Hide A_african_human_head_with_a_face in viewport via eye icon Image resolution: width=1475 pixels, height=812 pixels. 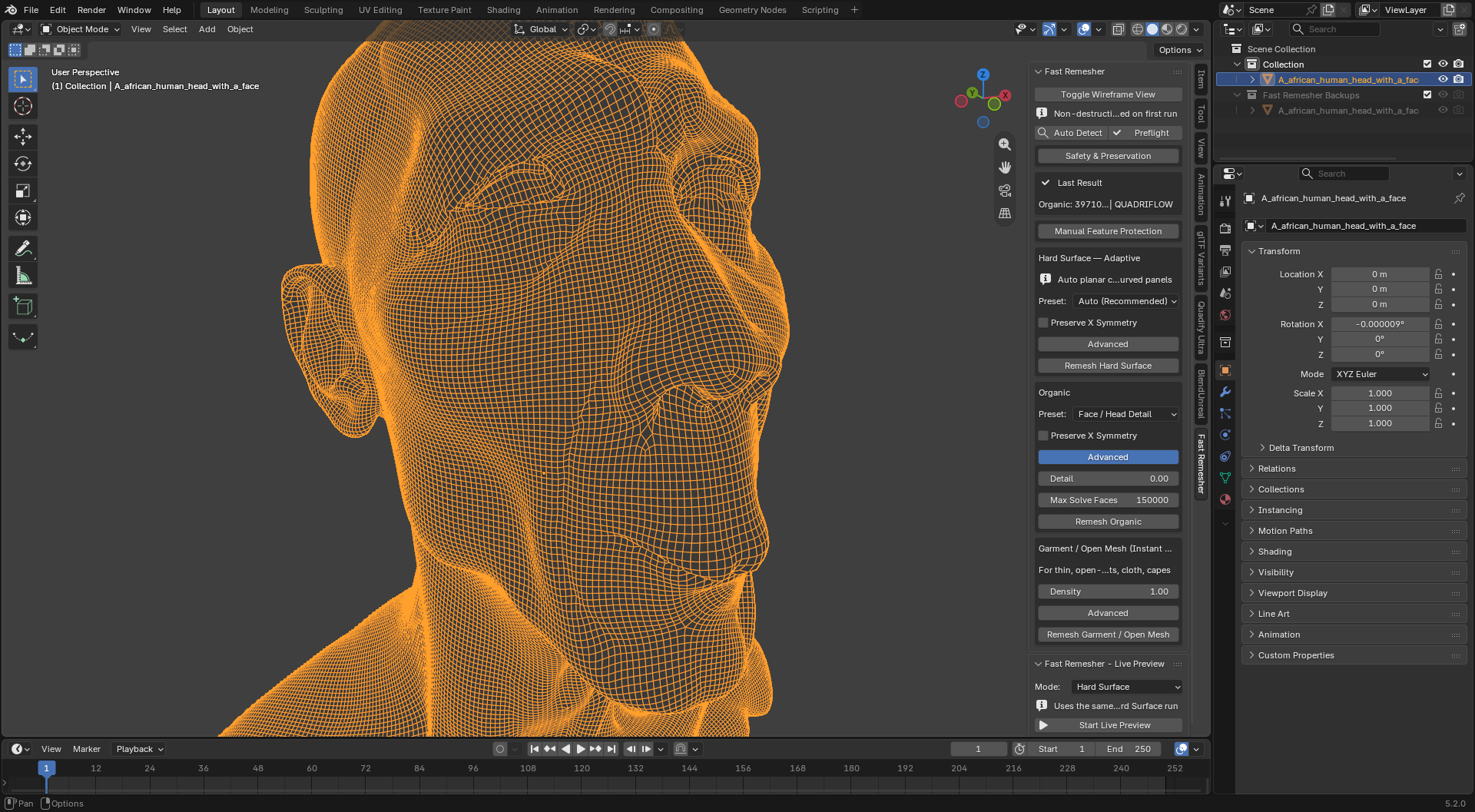click(1443, 80)
